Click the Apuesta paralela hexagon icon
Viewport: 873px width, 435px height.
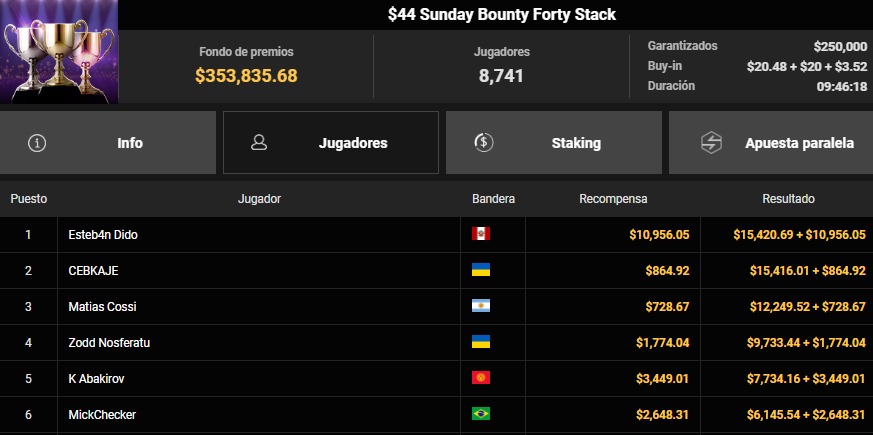click(x=711, y=143)
